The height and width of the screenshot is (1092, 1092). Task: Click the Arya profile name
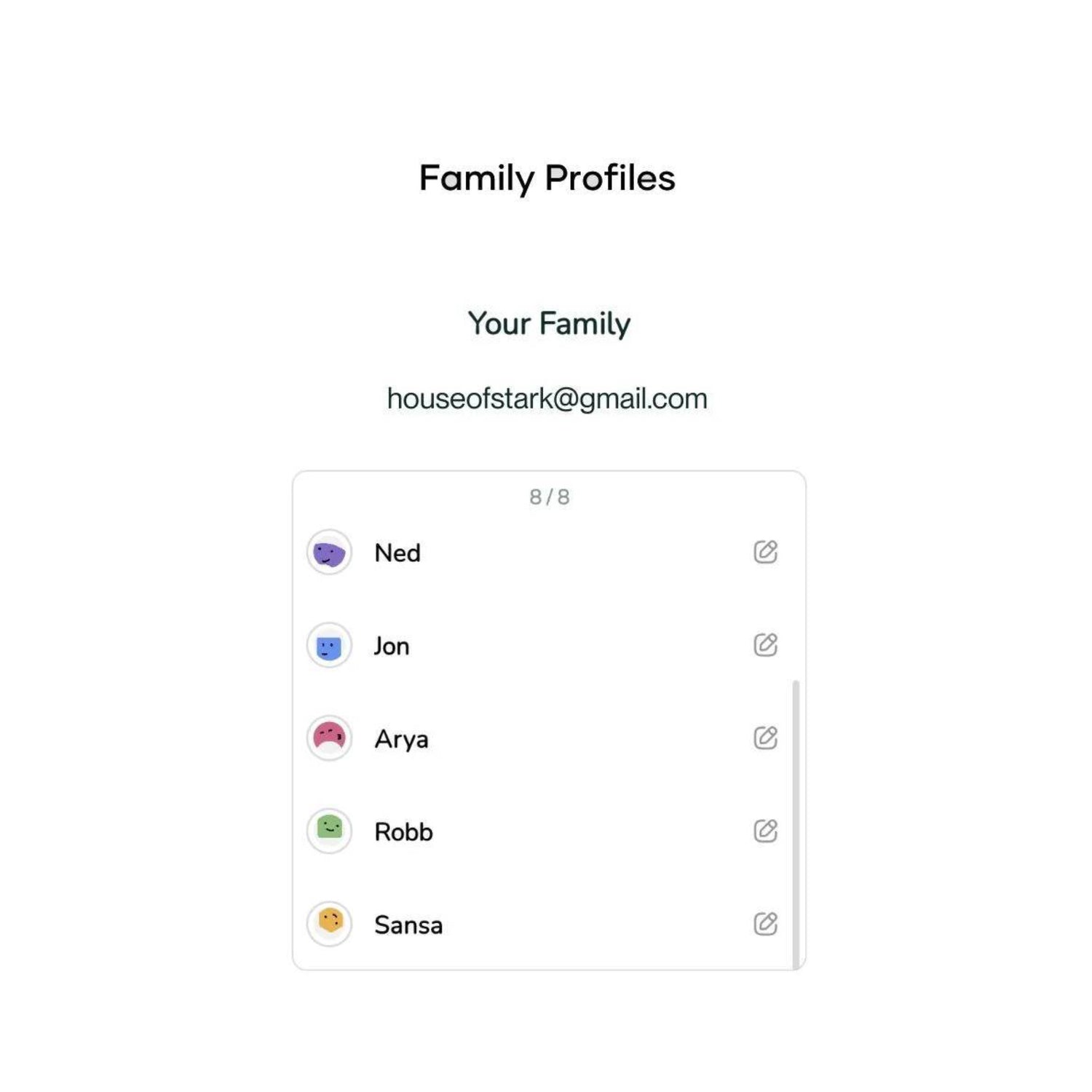click(401, 740)
